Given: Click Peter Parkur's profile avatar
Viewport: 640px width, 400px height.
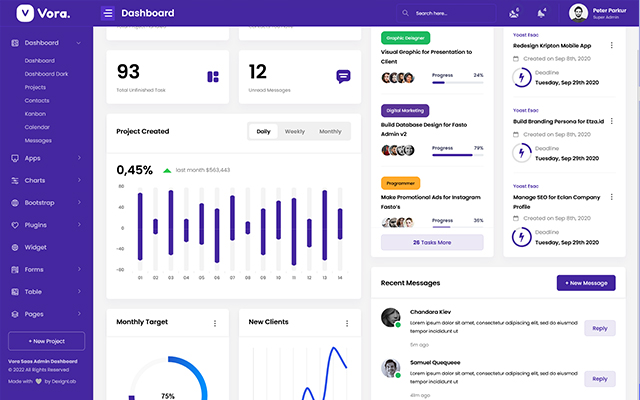Looking at the screenshot, I should click(x=577, y=13).
